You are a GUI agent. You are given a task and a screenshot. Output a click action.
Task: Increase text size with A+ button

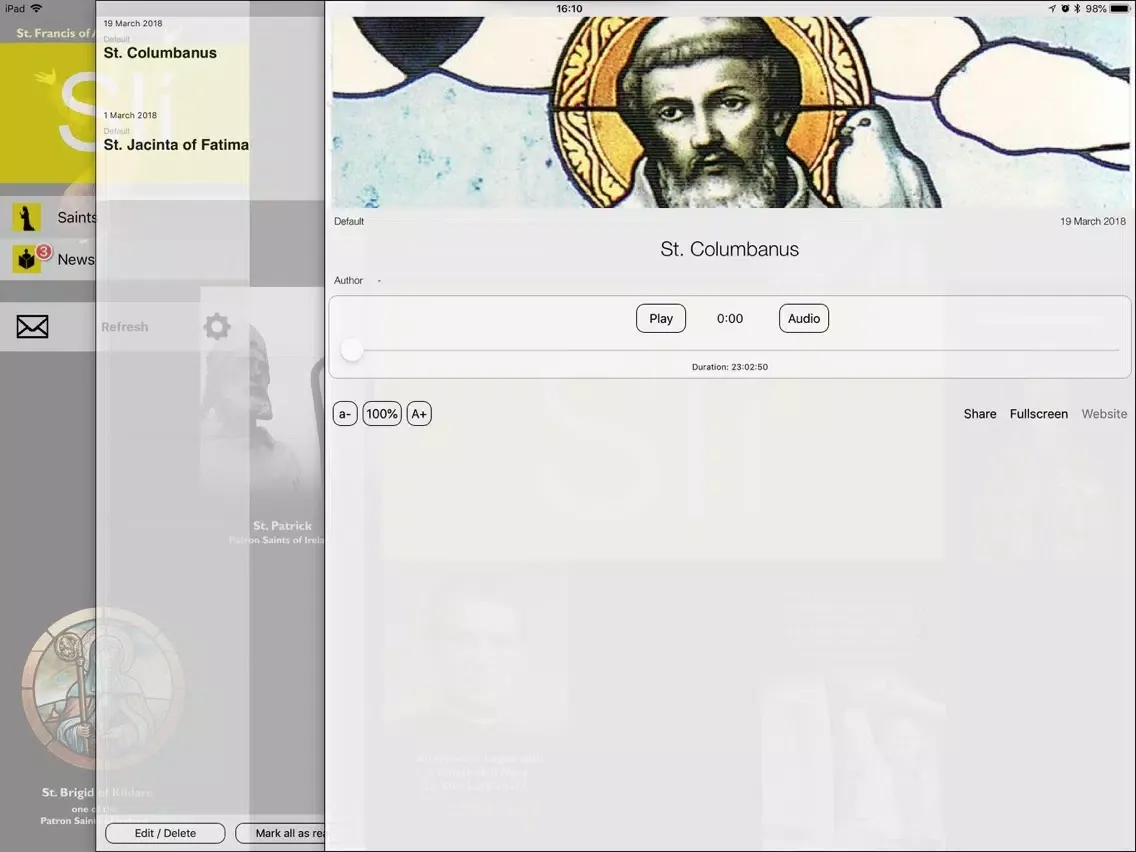point(419,414)
